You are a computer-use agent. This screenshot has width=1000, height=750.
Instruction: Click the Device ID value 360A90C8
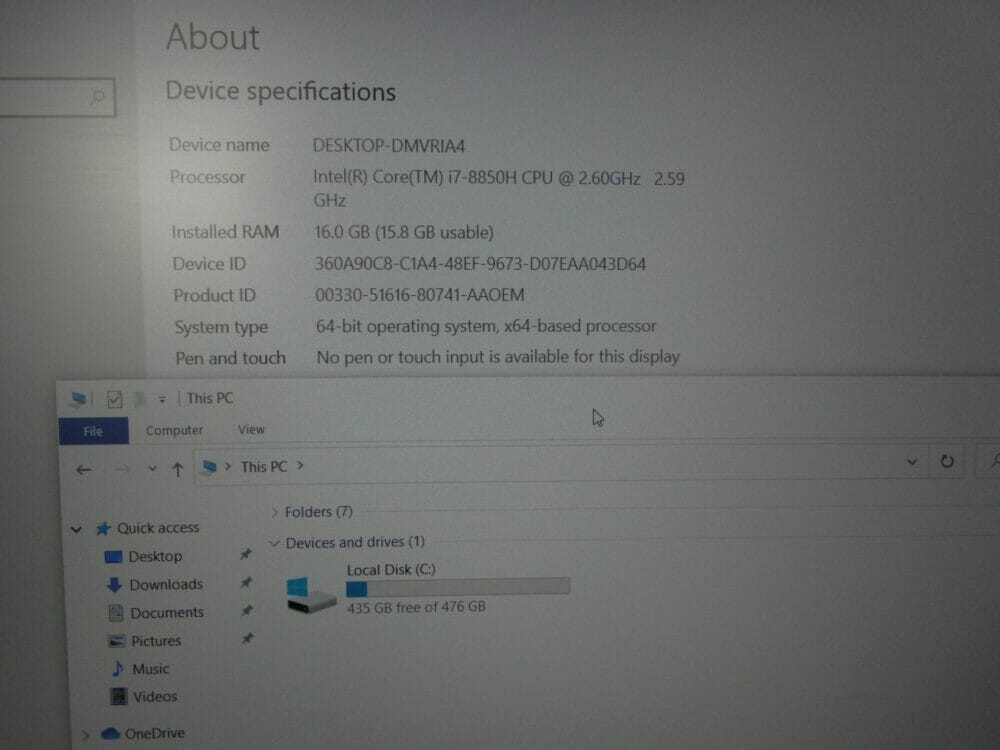480,264
